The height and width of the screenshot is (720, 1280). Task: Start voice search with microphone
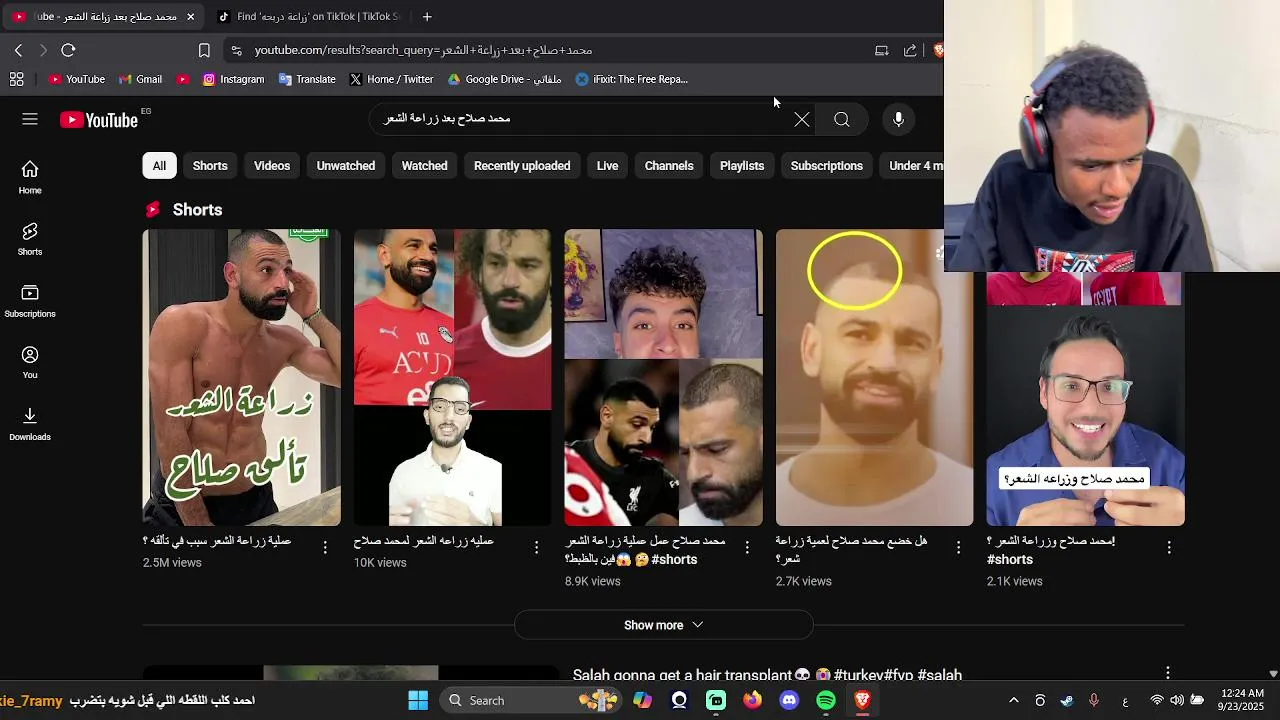pyautogui.click(x=898, y=120)
